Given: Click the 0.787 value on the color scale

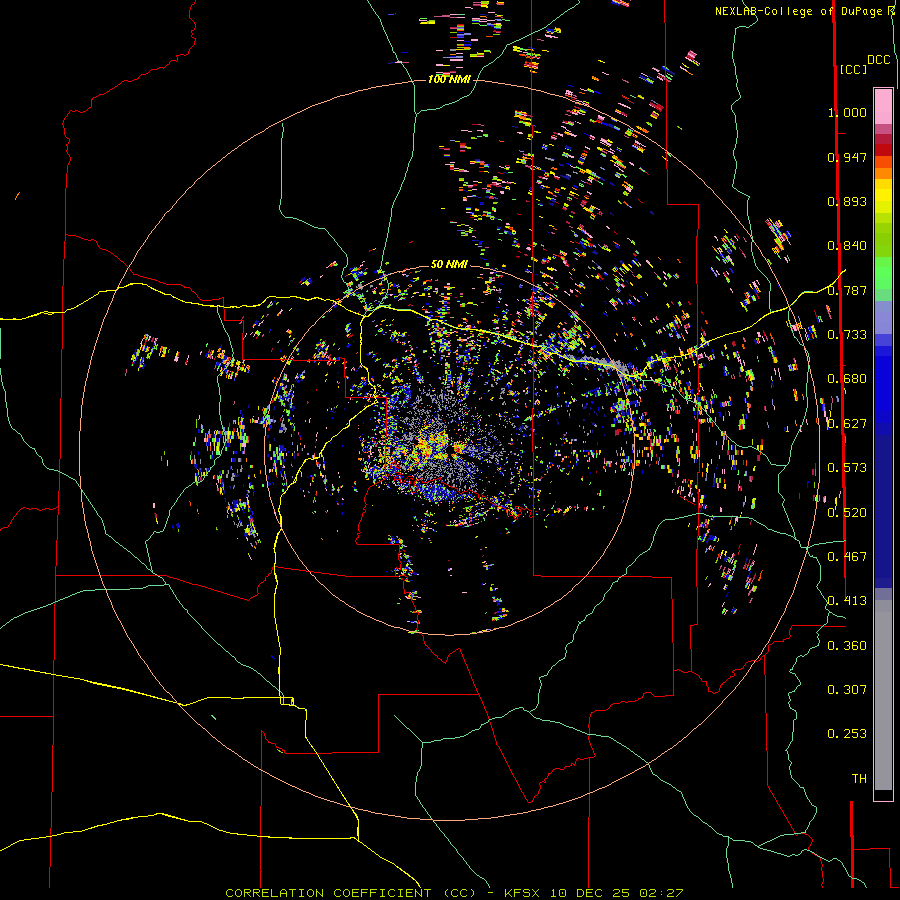Looking at the screenshot, I should click(847, 290).
